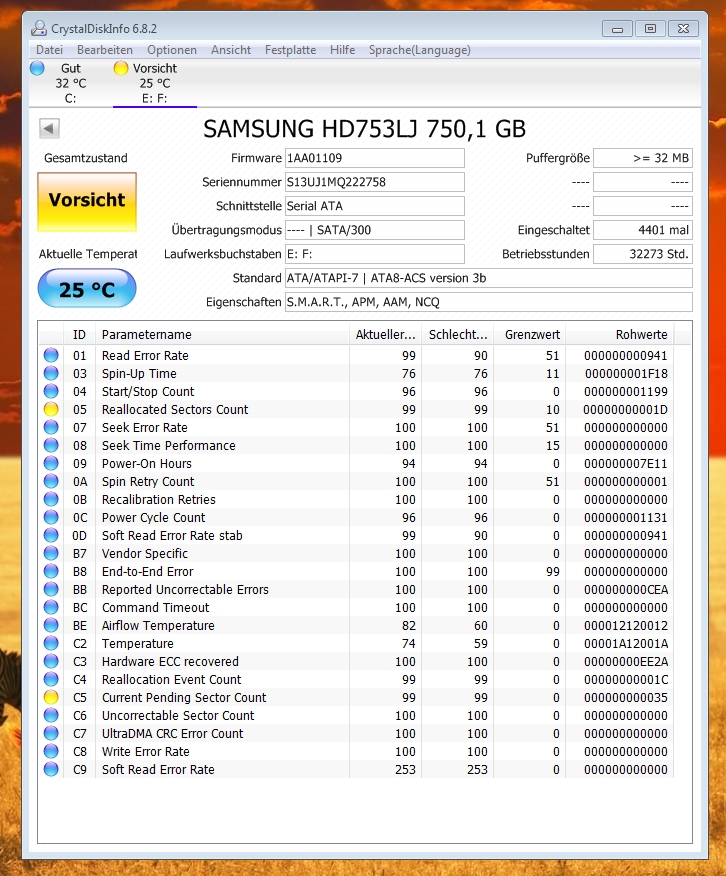Click the ID column header
Screen dimensions: 726x876
coord(79,335)
